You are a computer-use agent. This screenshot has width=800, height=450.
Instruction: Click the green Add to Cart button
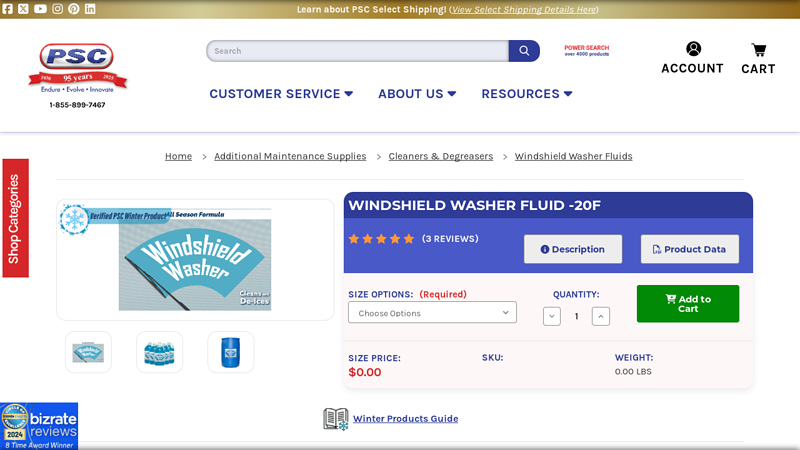click(x=688, y=304)
